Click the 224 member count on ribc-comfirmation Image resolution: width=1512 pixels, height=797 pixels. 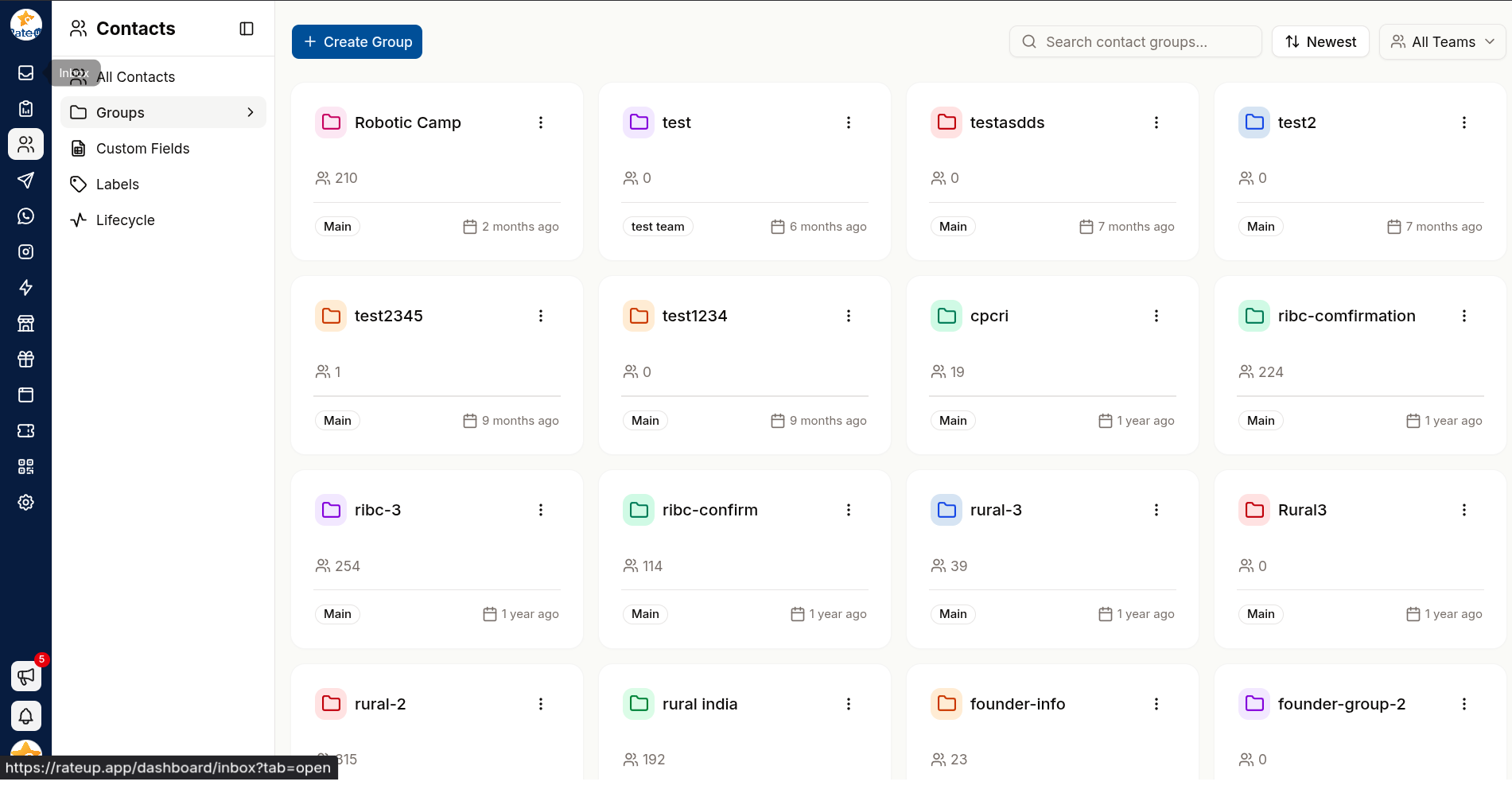(1270, 372)
